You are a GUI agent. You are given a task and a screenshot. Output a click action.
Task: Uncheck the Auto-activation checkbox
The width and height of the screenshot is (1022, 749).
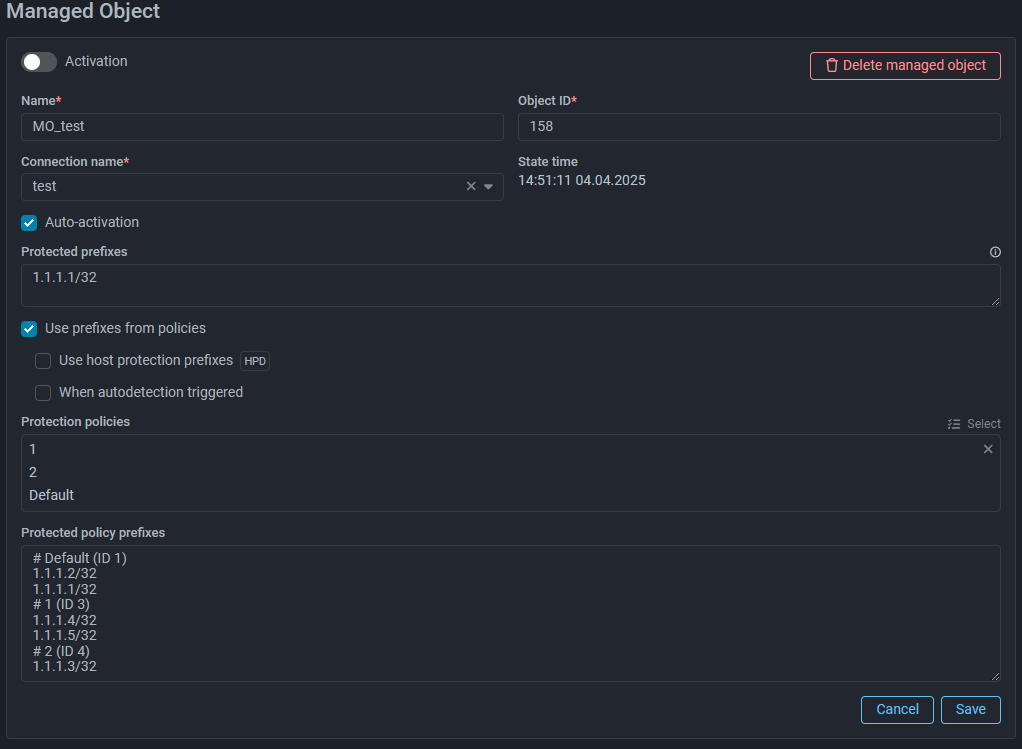[x=29, y=223]
